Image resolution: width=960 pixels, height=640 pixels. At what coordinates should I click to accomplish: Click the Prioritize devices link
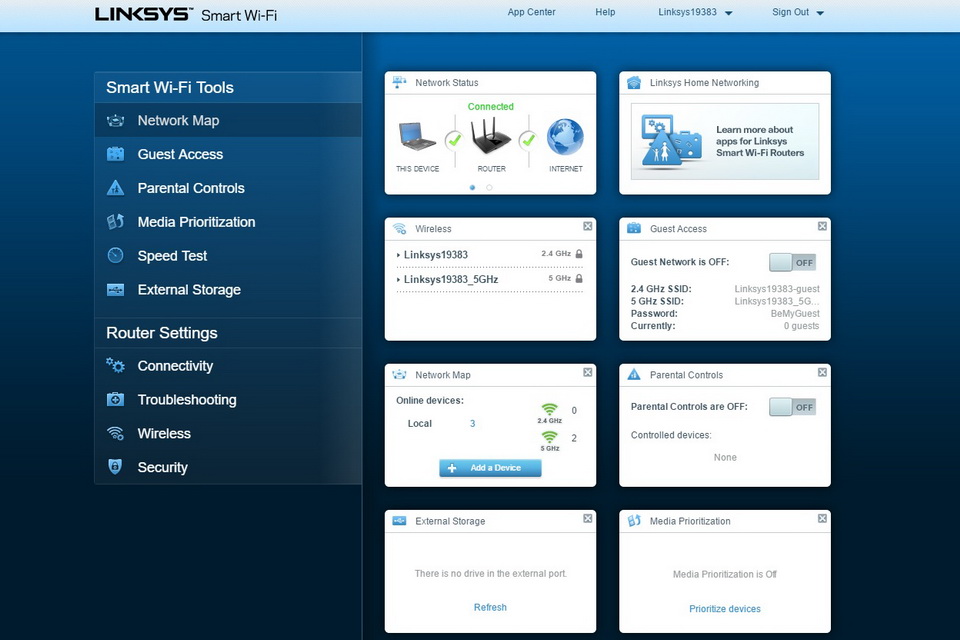(x=725, y=609)
